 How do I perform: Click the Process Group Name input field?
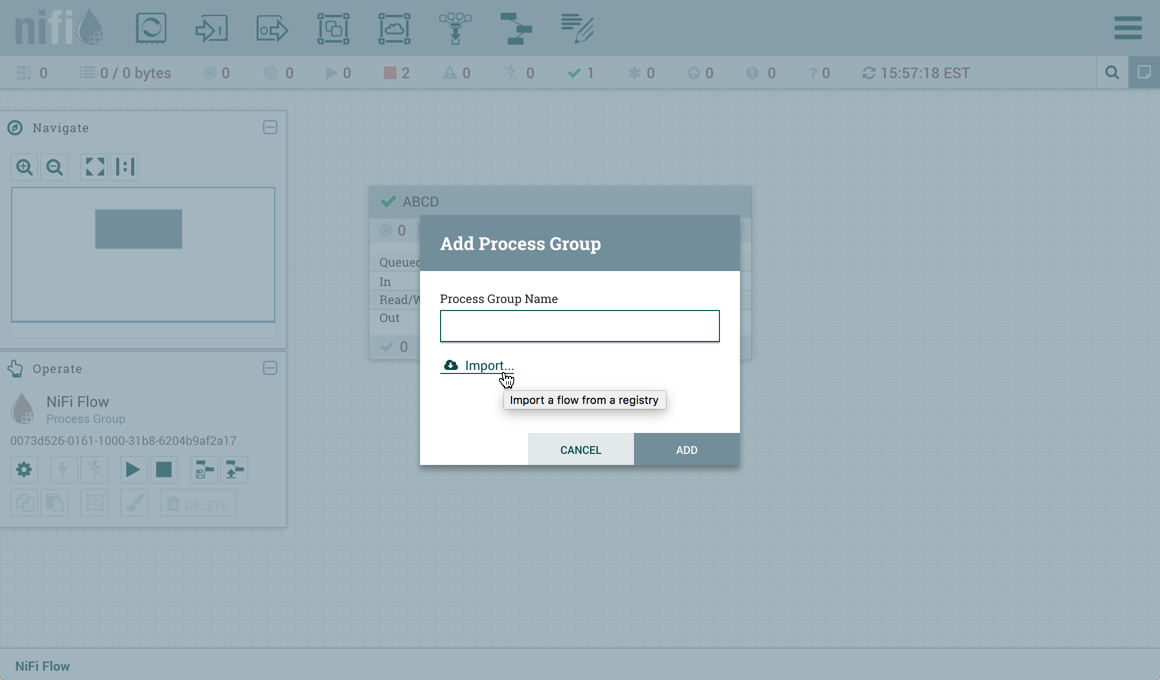(x=579, y=326)
